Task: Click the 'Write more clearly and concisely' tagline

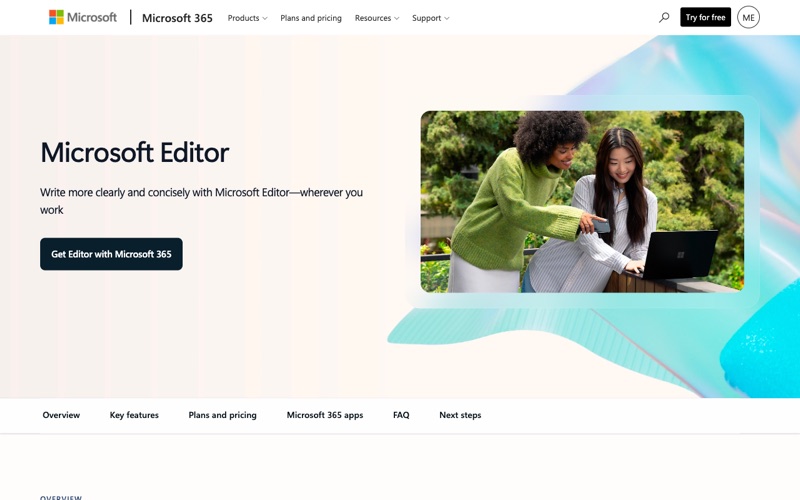Action: pyautogui.click(x=202, y=201)
